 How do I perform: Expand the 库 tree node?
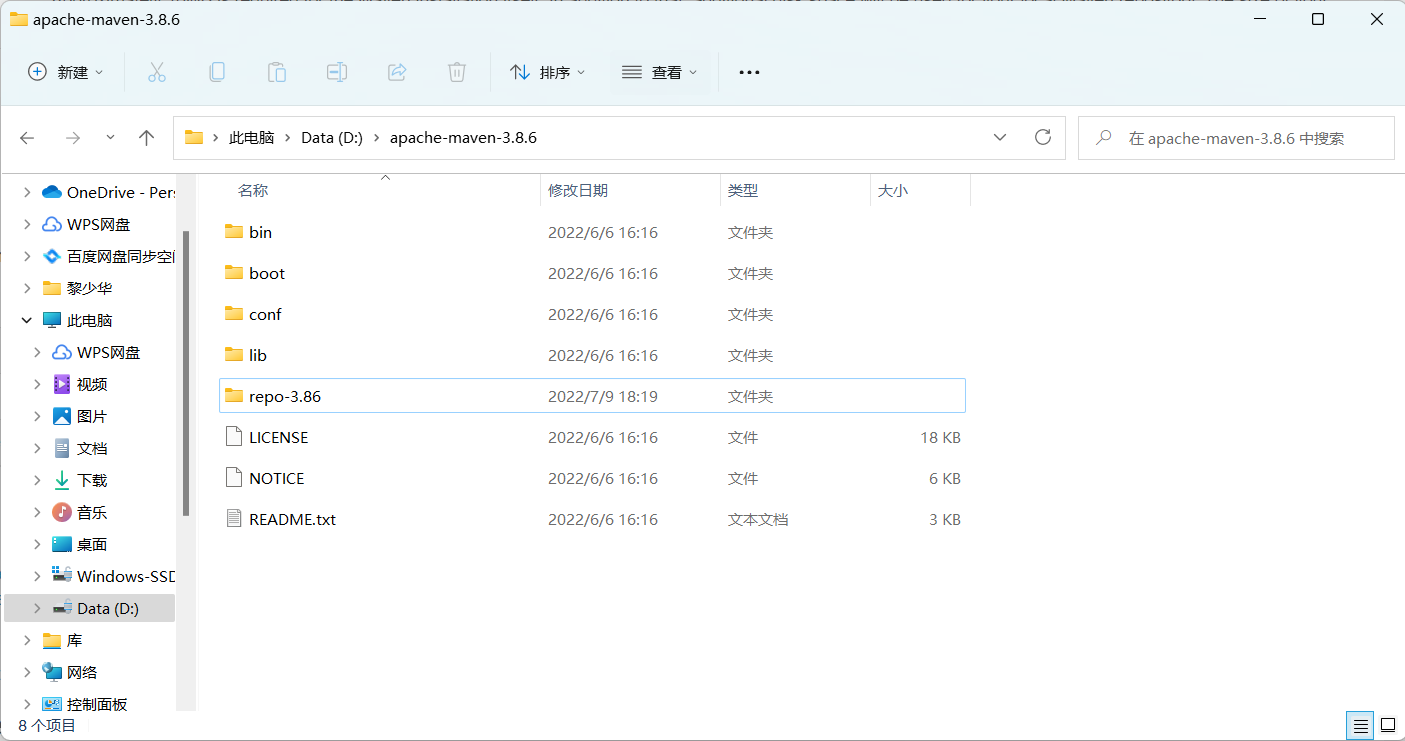(x=26, y=640)
